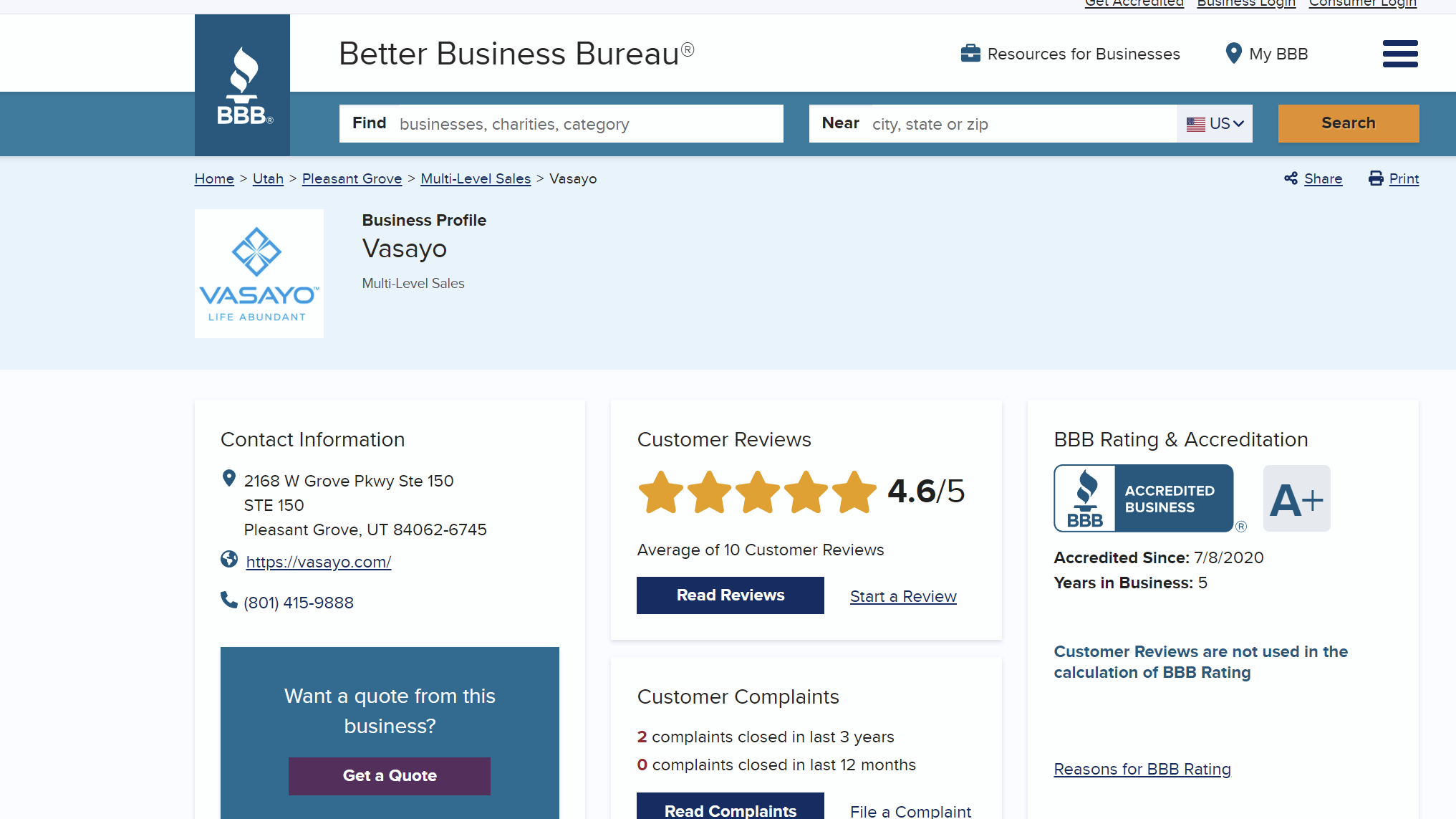Click the third review star
The image size is (1456, 819).
757,492
